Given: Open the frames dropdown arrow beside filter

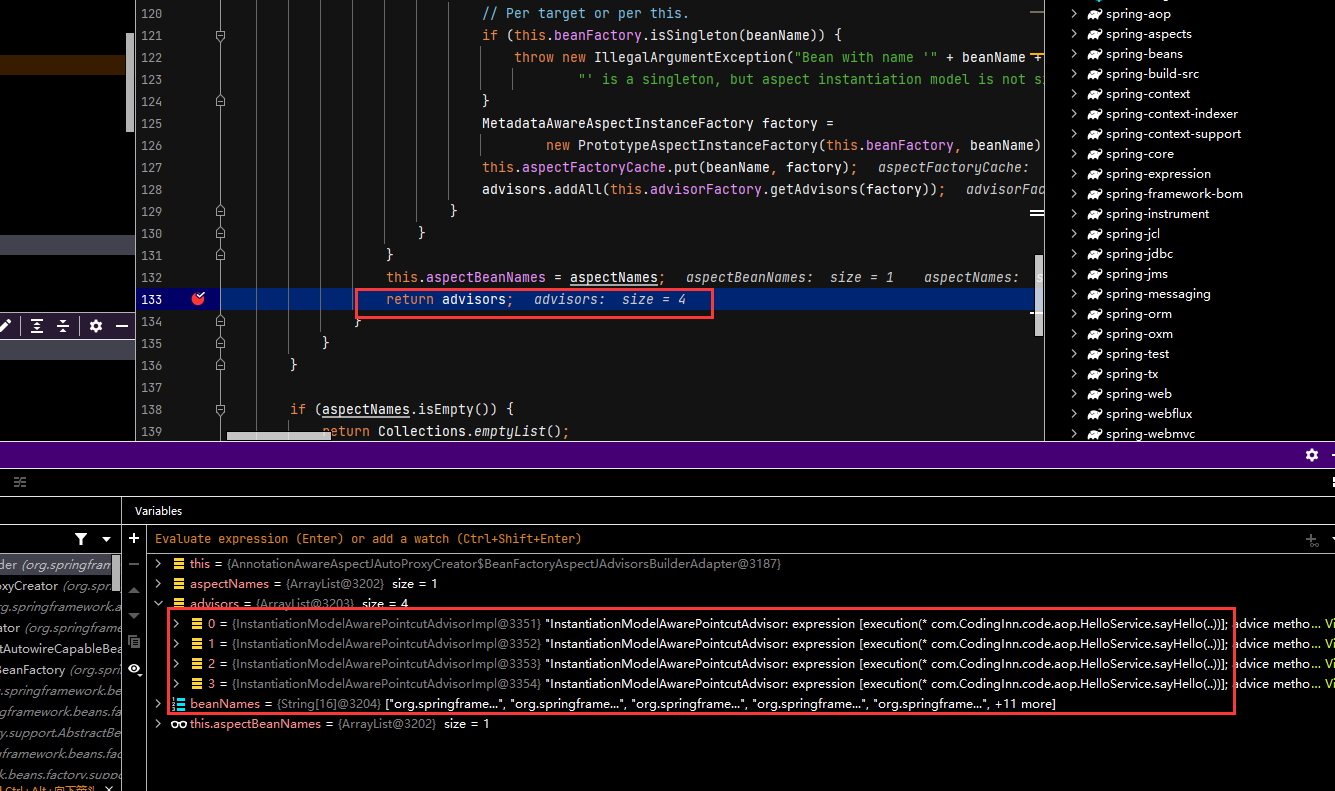Looking at the screenshot, I should click(x=106, y=540).
